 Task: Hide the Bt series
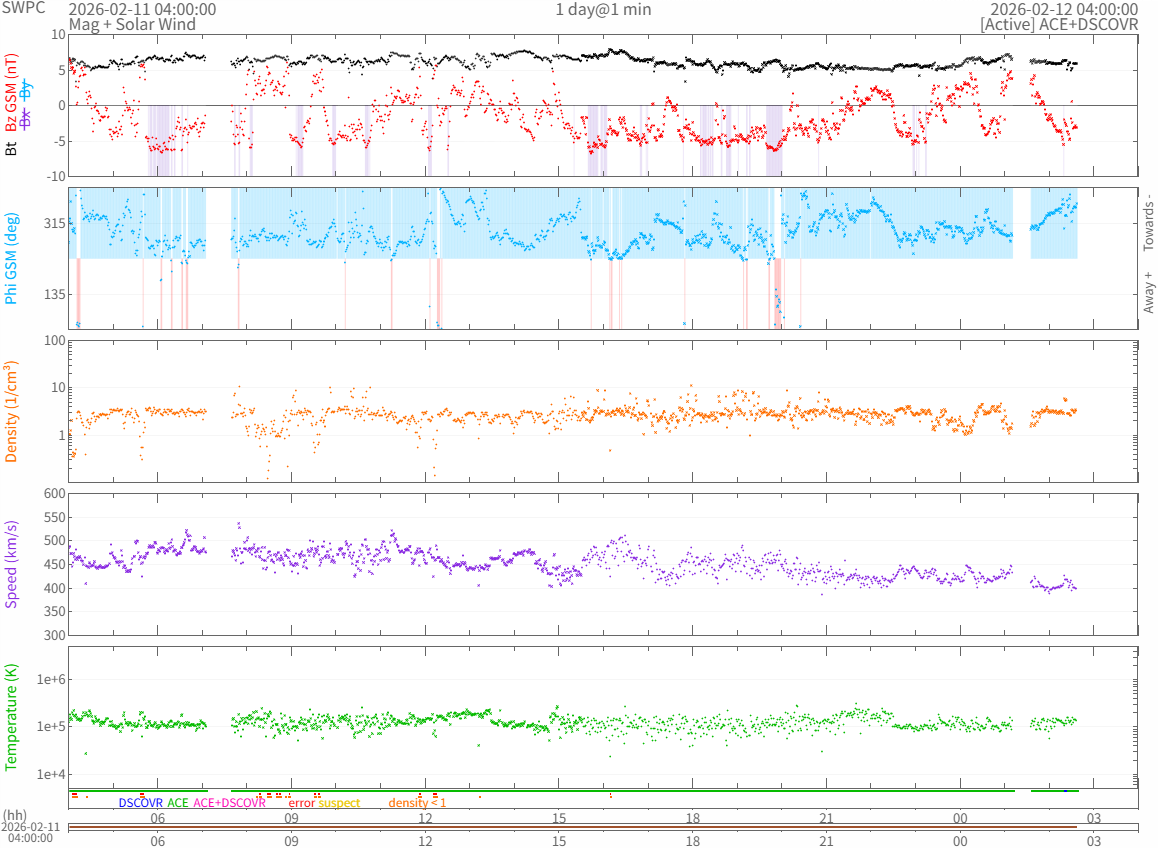pyautogui.click(x=12, y=148)
